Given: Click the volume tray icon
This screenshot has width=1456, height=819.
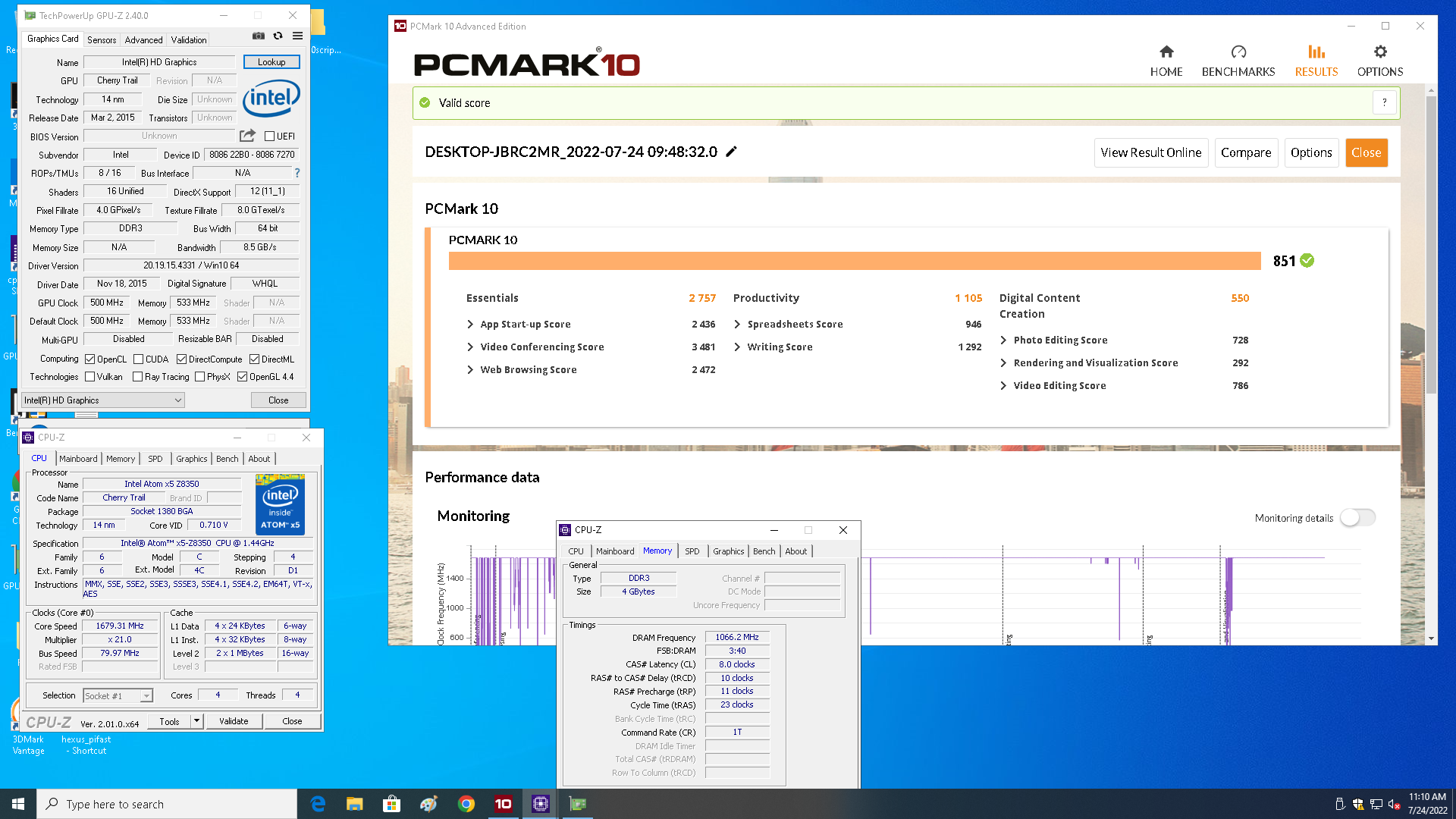Looking at the screenshot, I should tap(1393, 804).
